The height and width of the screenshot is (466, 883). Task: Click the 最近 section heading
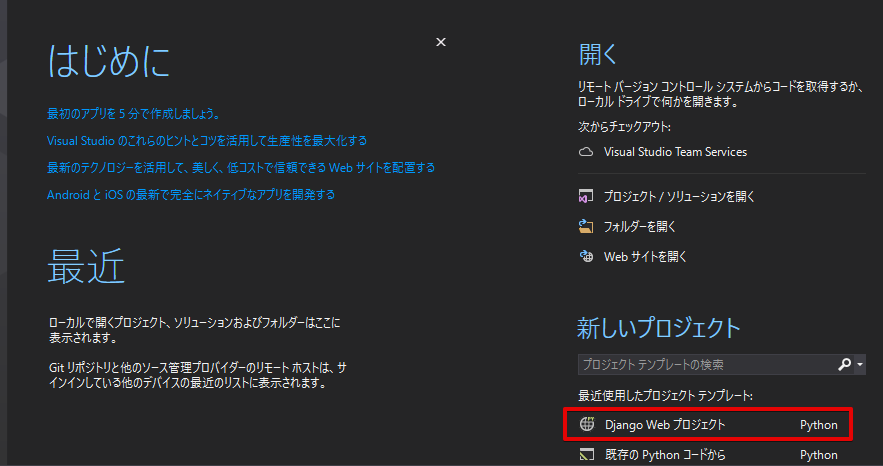(x=86, y=266)
